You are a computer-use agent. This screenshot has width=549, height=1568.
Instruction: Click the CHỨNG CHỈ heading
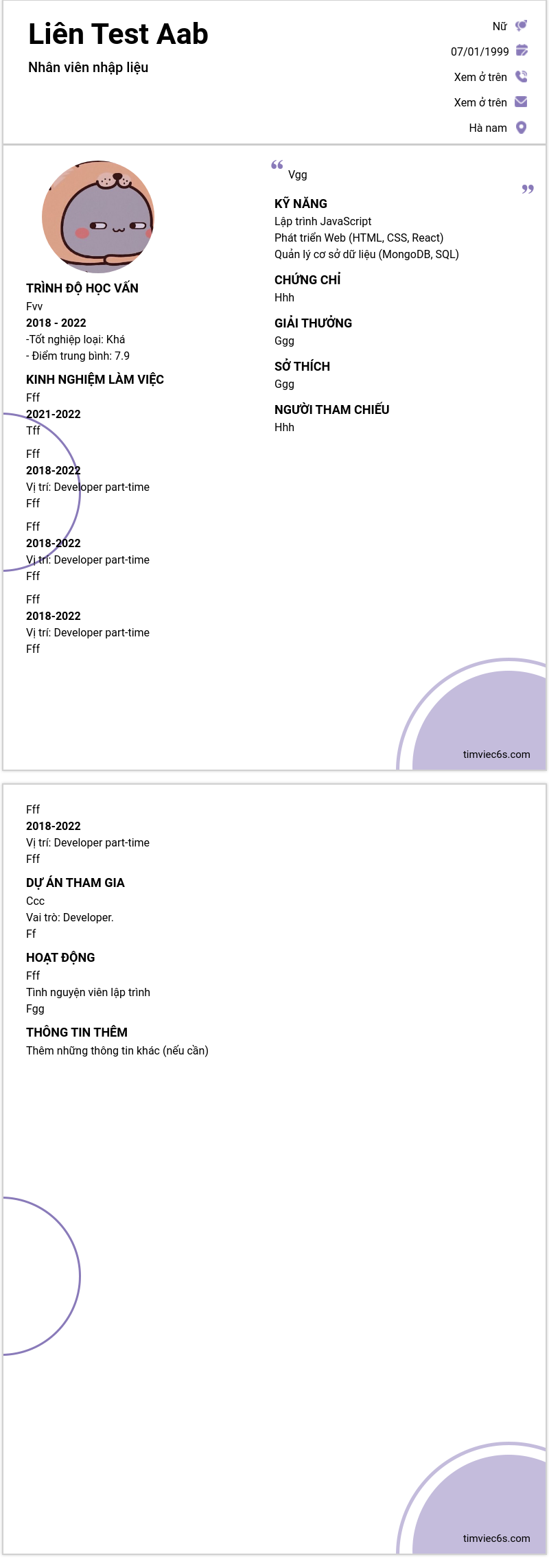(307, 279)
